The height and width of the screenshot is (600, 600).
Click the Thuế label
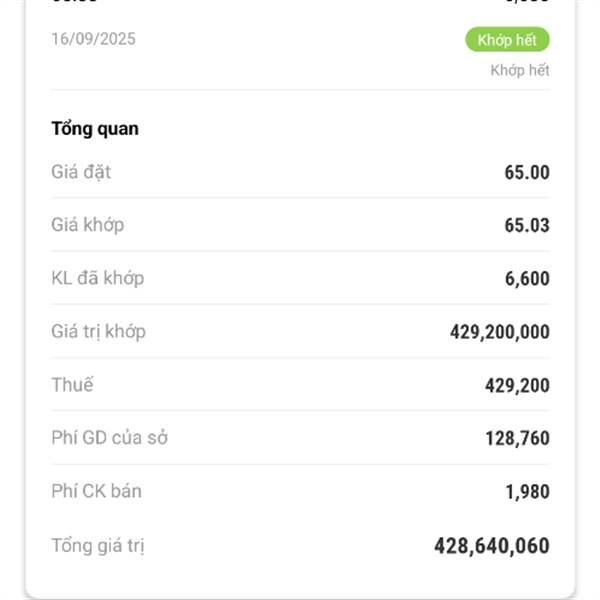[72, 385]
